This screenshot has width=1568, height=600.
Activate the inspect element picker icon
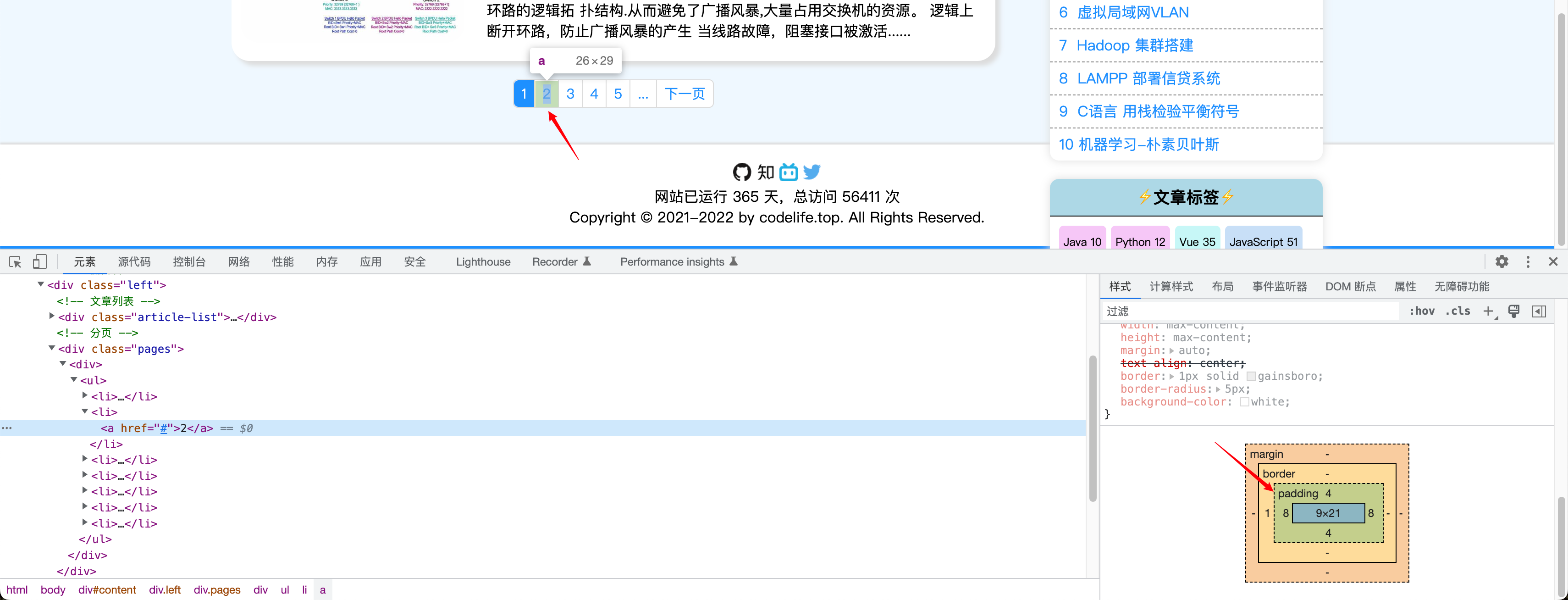pos(15,262)
